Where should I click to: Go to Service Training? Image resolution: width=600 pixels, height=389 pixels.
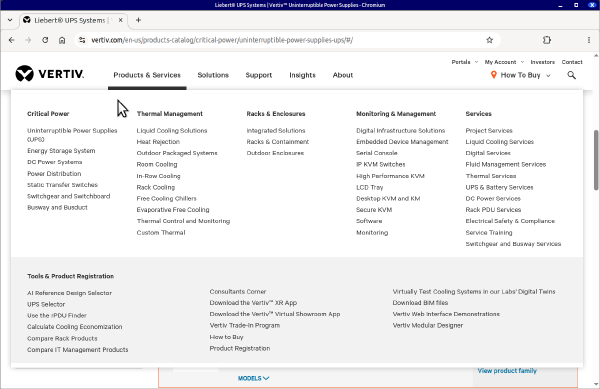[x=489, y=233]
